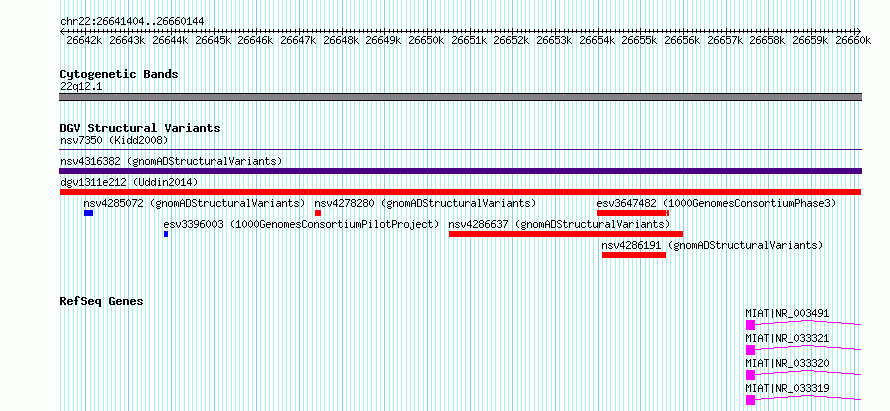Click the 26645k ruler position
The image size is (890, 411).
pyautogui.click(x=213, y=40)
